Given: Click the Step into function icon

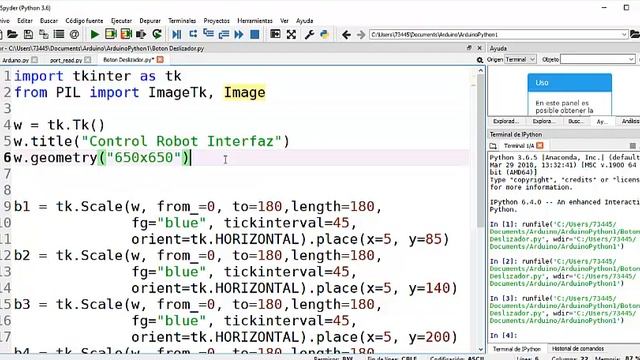Looking at the screenshot, I should pos(208,35).
